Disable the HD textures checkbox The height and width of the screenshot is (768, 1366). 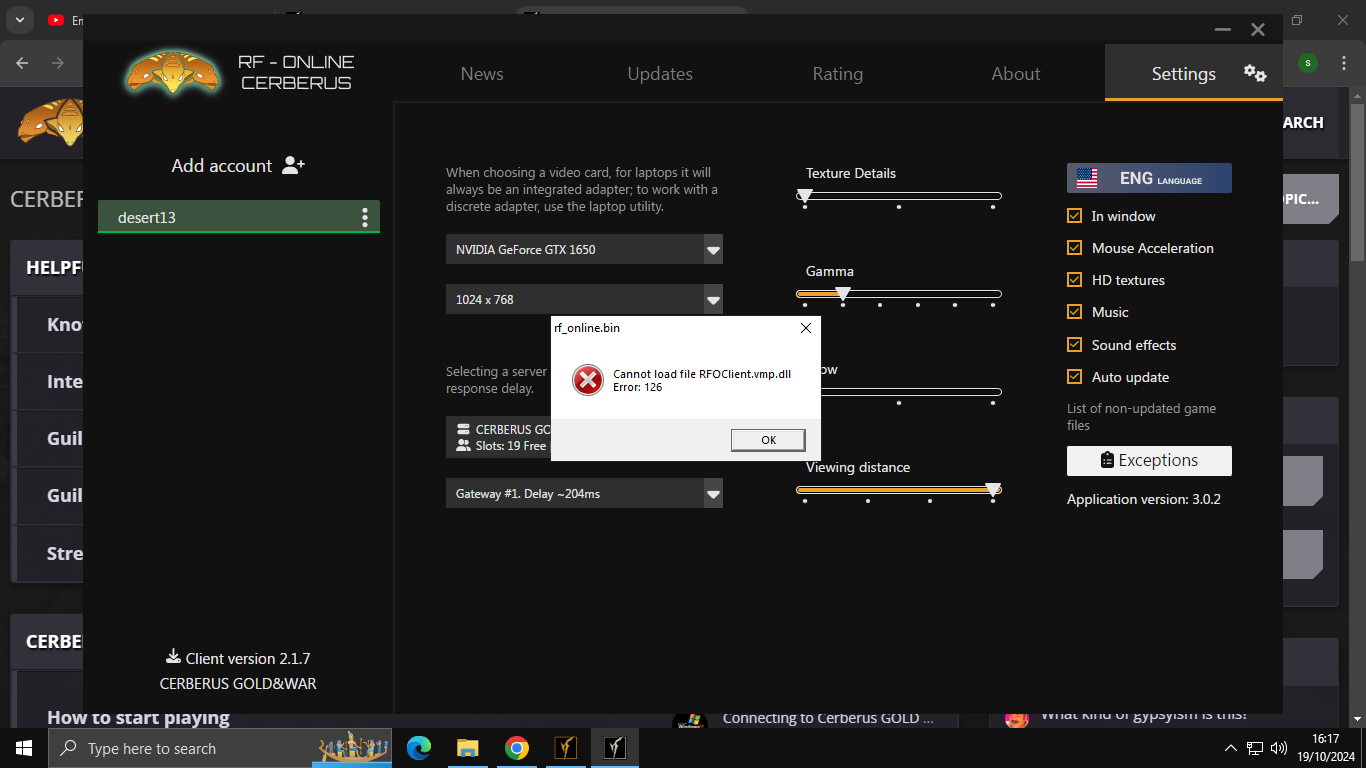click(x=1075, y=280)
